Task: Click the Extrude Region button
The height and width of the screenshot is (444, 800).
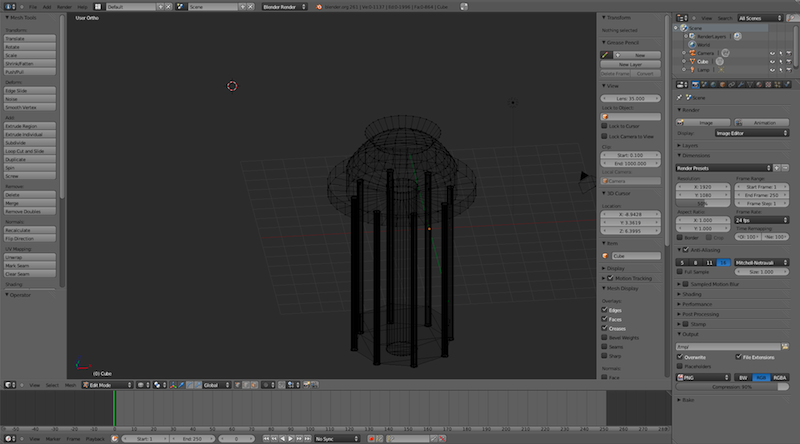Action: (x=30, y=126)
